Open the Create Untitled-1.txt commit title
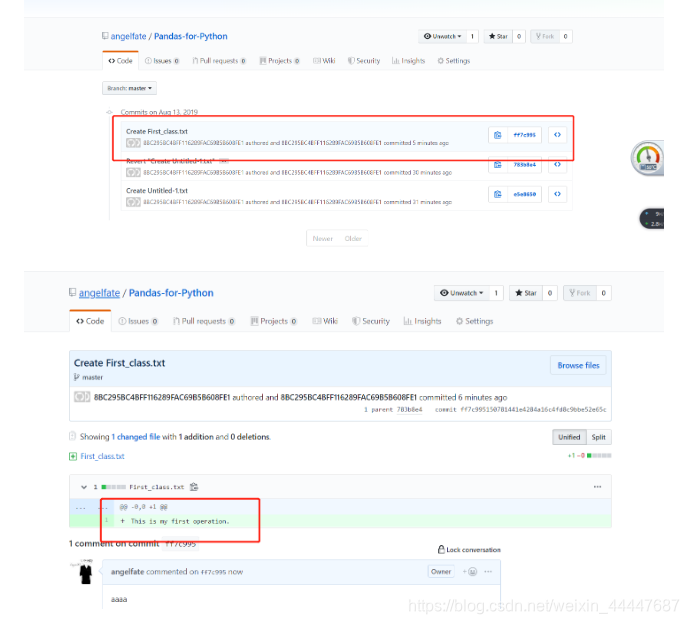 (x=157, y=191)
